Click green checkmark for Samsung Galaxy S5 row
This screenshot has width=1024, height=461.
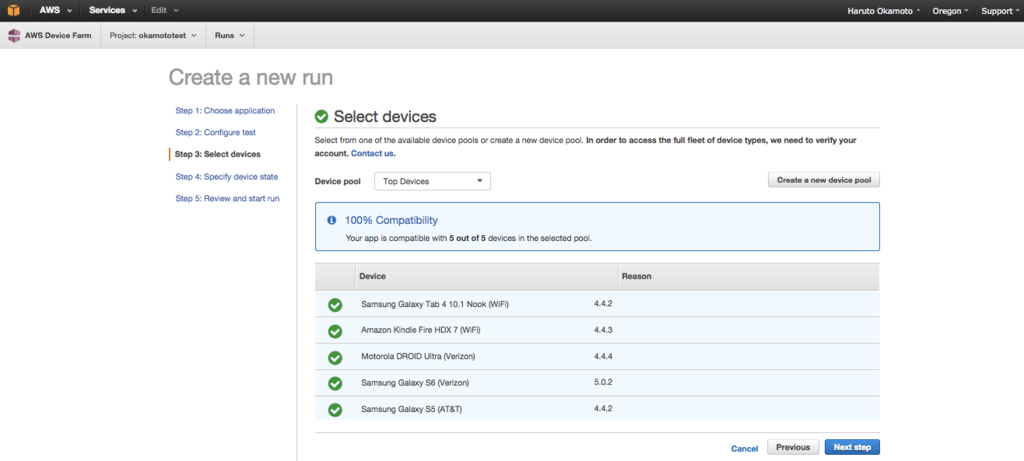pos(335,410)
